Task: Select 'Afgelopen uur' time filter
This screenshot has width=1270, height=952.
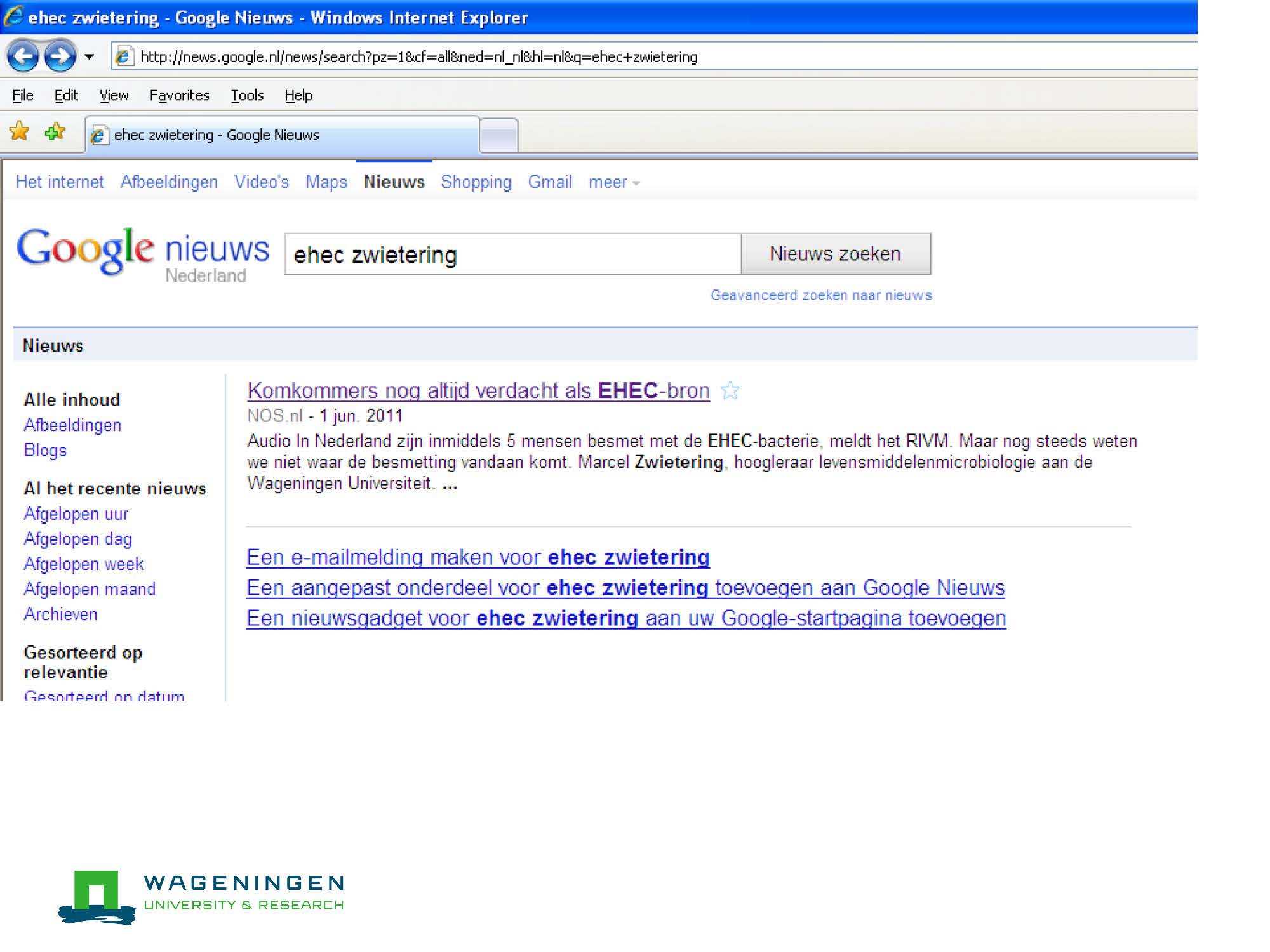Action: 76,513
